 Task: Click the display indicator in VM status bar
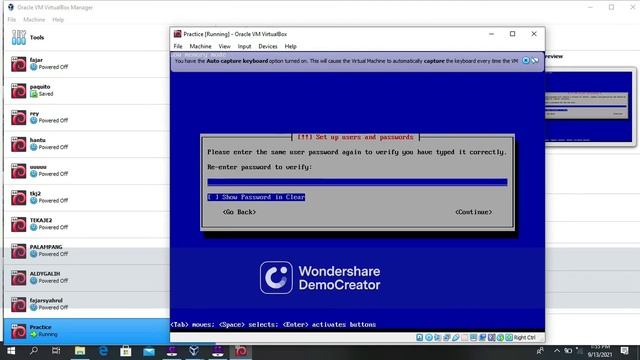coord(473,338)
